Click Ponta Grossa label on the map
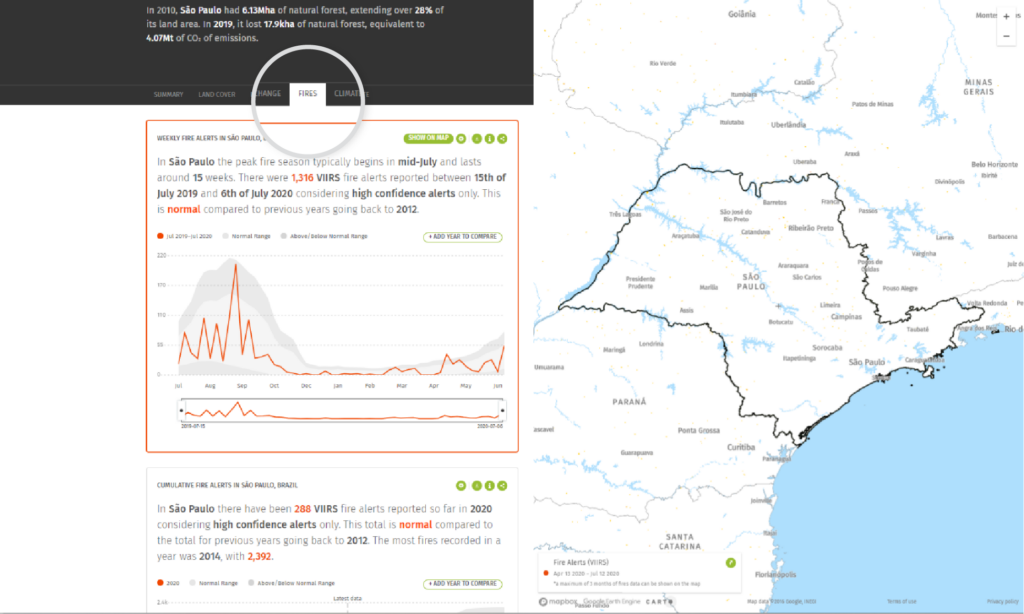 point(699,430)
